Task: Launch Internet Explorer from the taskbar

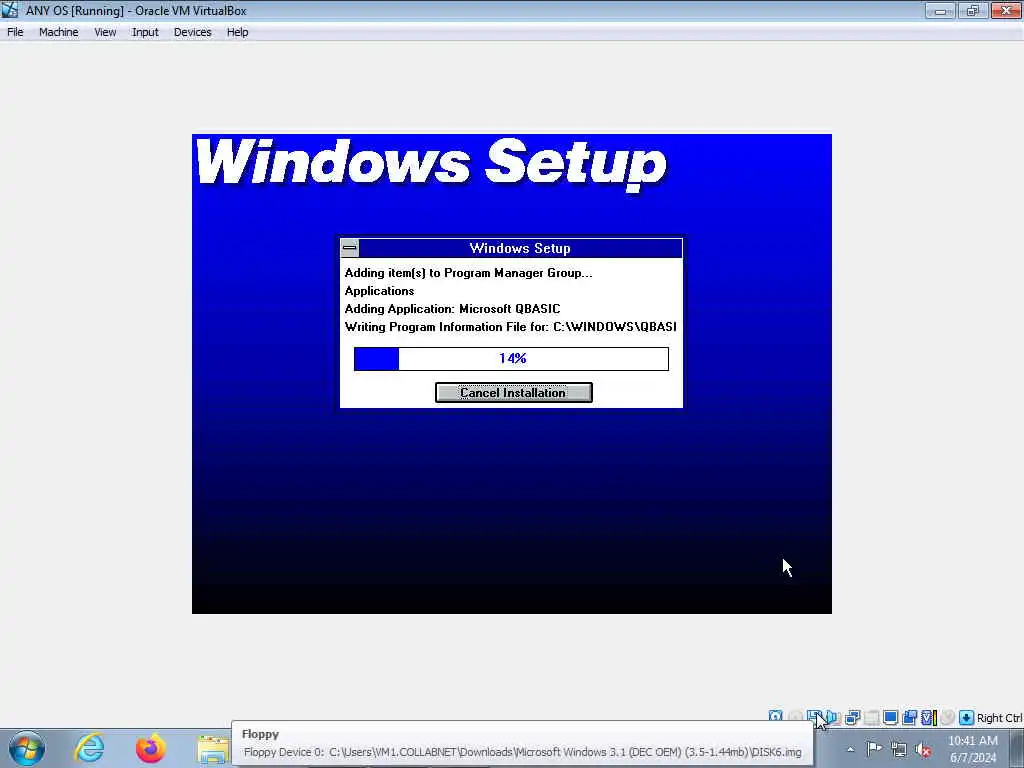Action: point(89,748)
